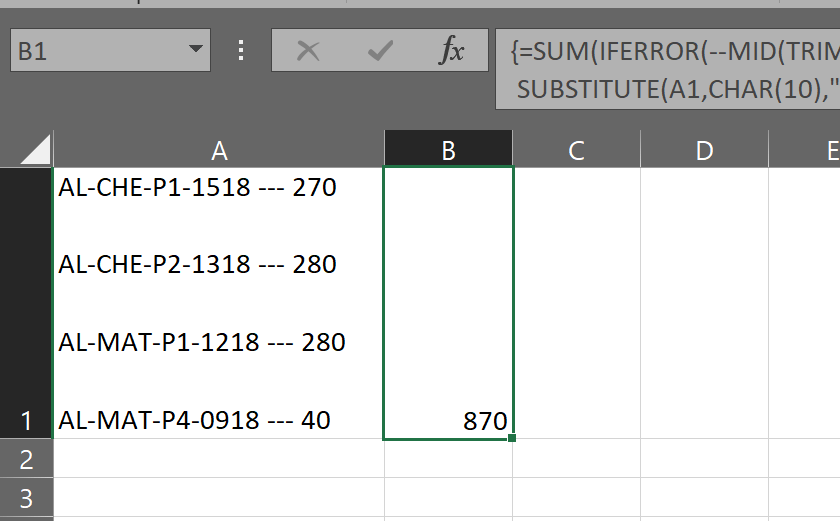Click the fill handle on cell B1
840x521 pixels.
[513, 438]
